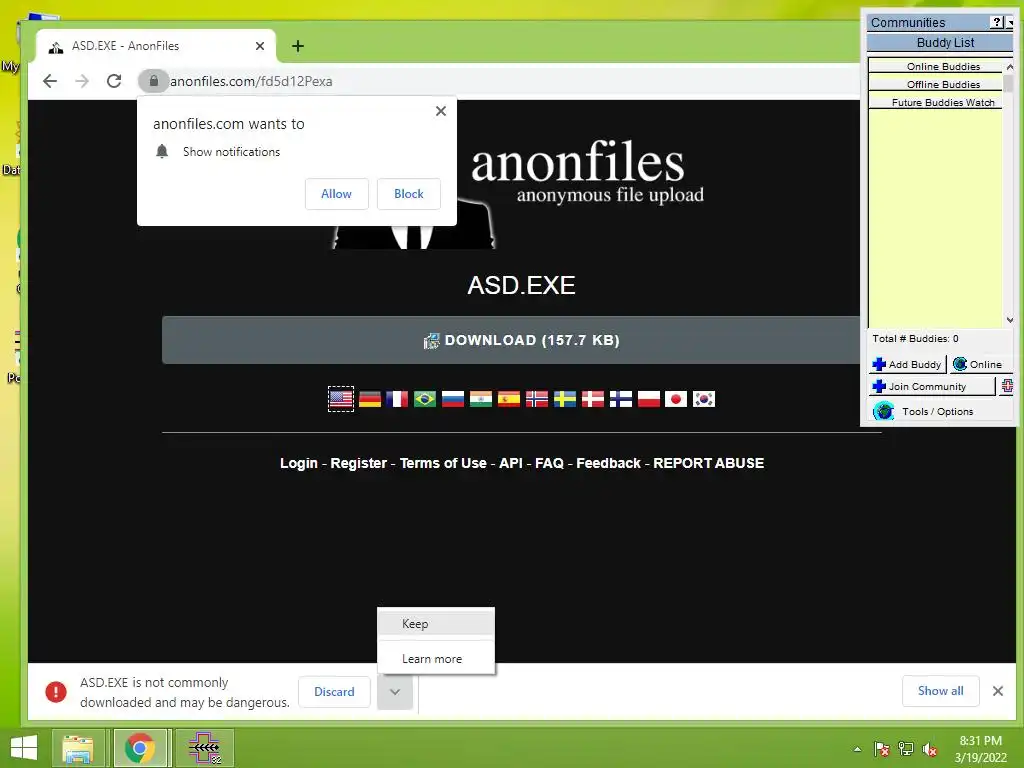Choose Learn more from download menu
The image size is (1024, 768).
tap(436, 659)
